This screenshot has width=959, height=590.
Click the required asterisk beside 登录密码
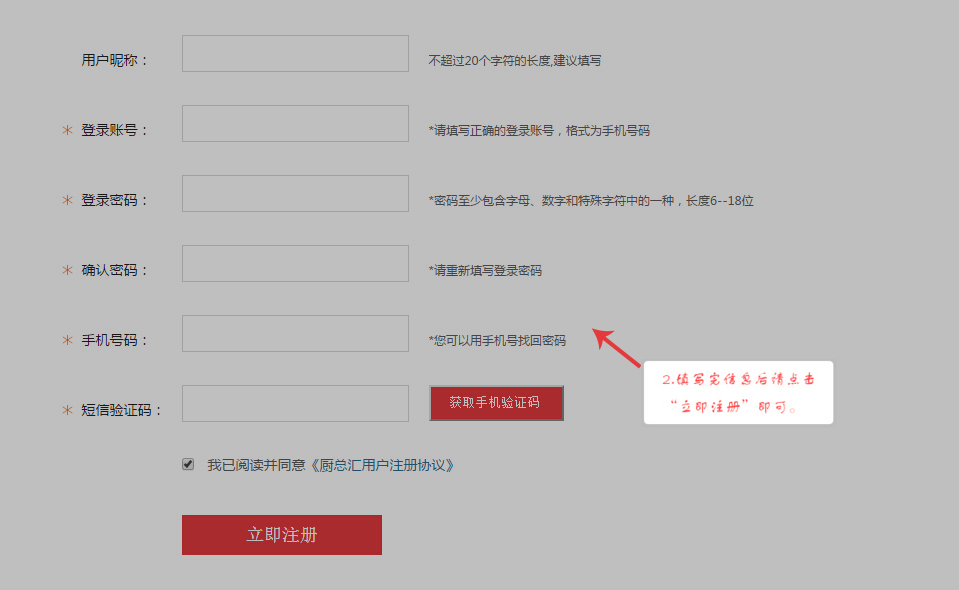67,200
